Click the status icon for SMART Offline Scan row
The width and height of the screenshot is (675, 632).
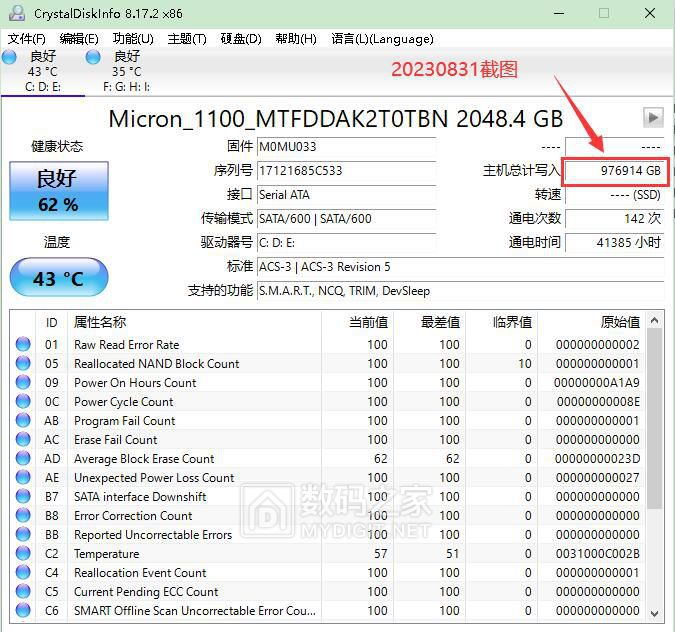coord(23,610)
